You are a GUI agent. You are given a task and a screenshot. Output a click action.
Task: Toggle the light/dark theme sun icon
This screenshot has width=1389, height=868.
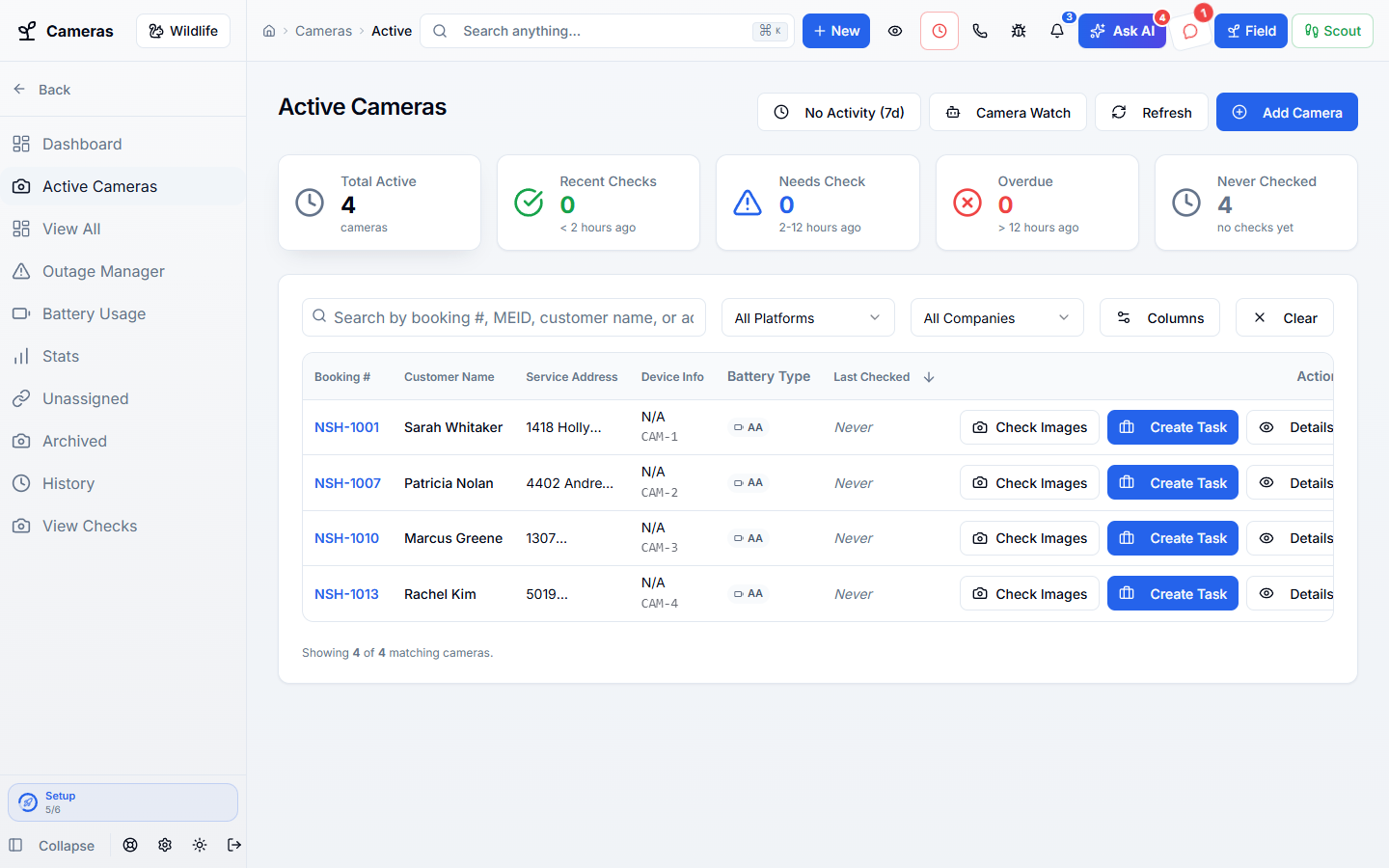pos(200,845)
